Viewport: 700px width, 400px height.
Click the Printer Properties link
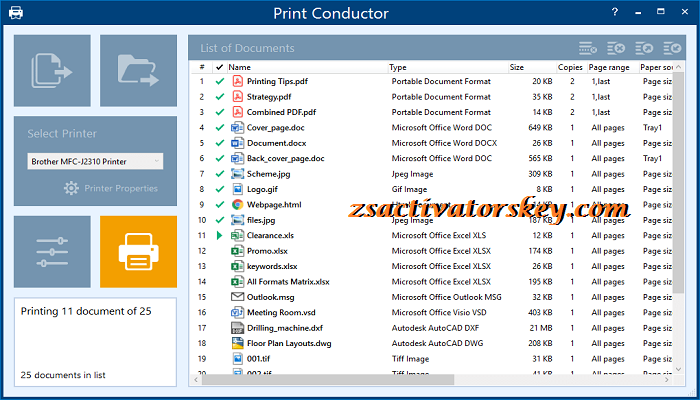click(121, 188)
